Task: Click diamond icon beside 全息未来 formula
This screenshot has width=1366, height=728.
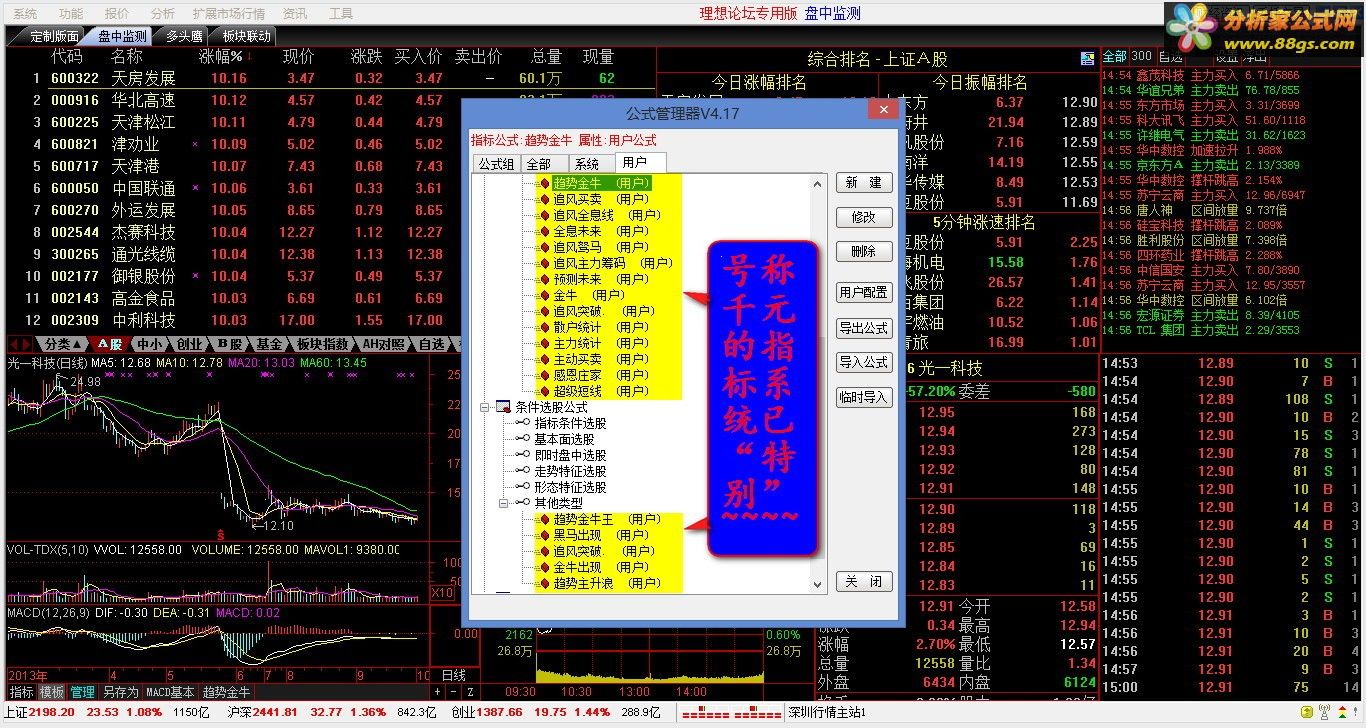Action: click(544, 231)
